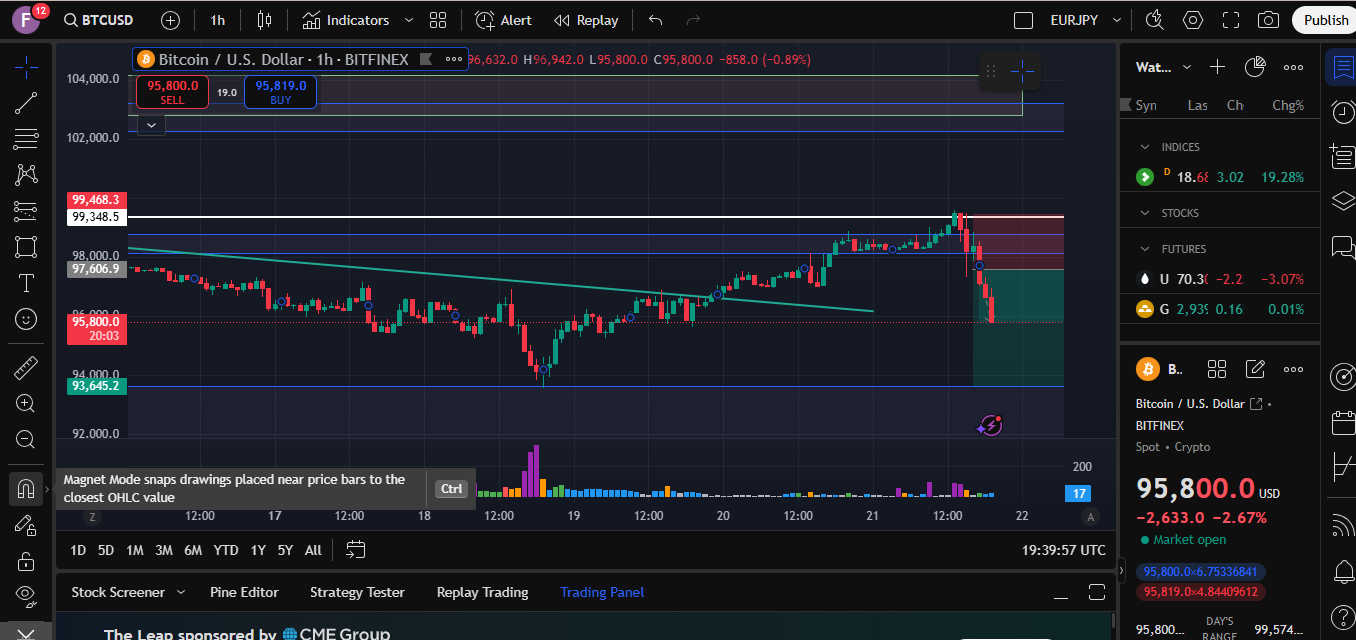This screenshot has height=640, width=1356.
Task: Open the 1h interval selector
Action: [218, 20]
